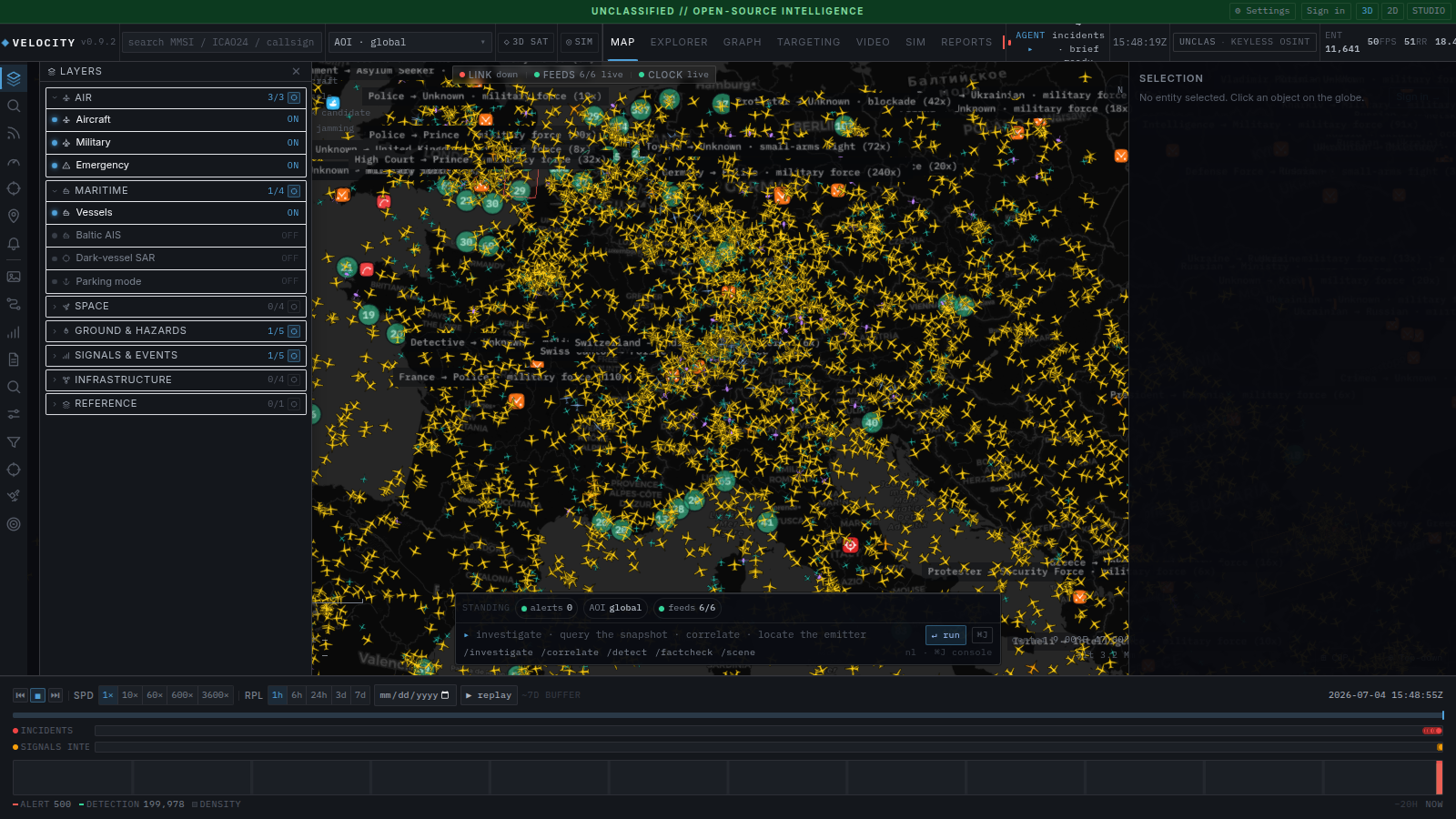Toggle the Aircraft layer

tap(176, 119)
